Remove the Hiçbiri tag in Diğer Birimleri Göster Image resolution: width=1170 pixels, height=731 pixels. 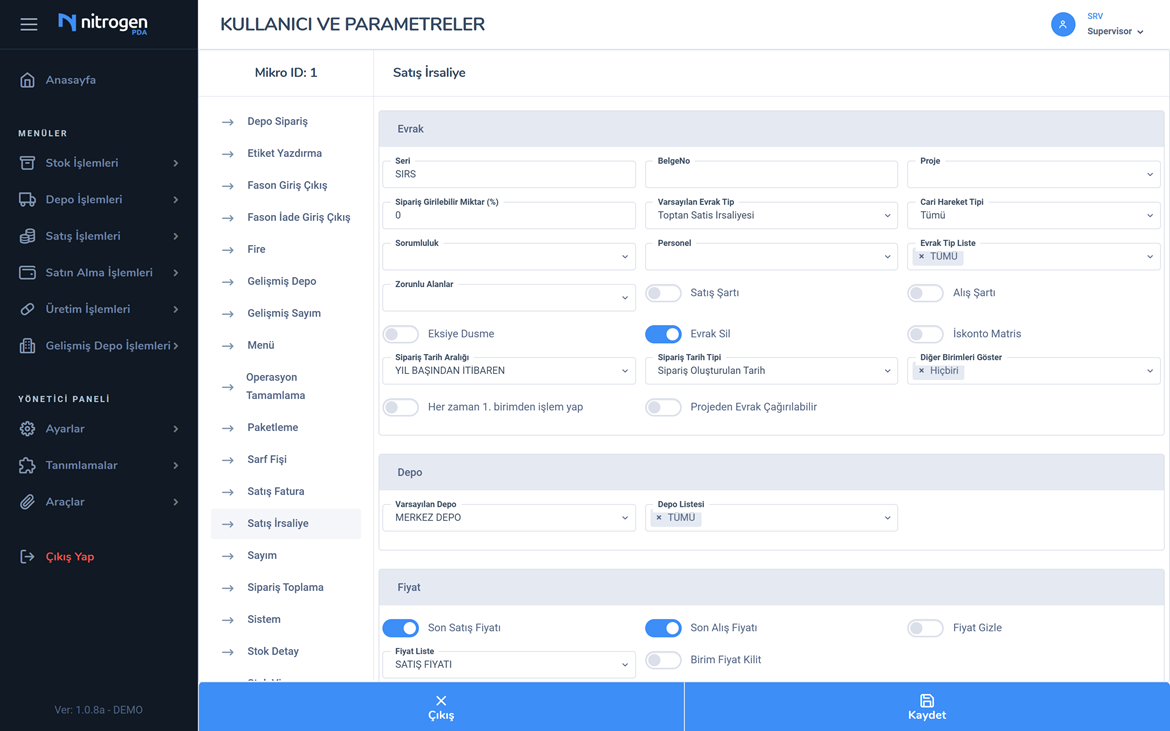922,371
